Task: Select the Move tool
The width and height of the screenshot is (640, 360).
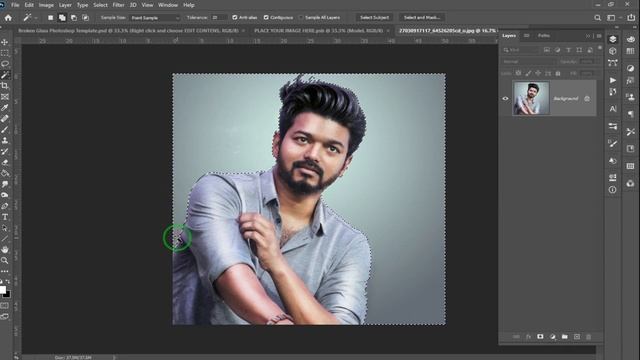Action: click(5, 42)
